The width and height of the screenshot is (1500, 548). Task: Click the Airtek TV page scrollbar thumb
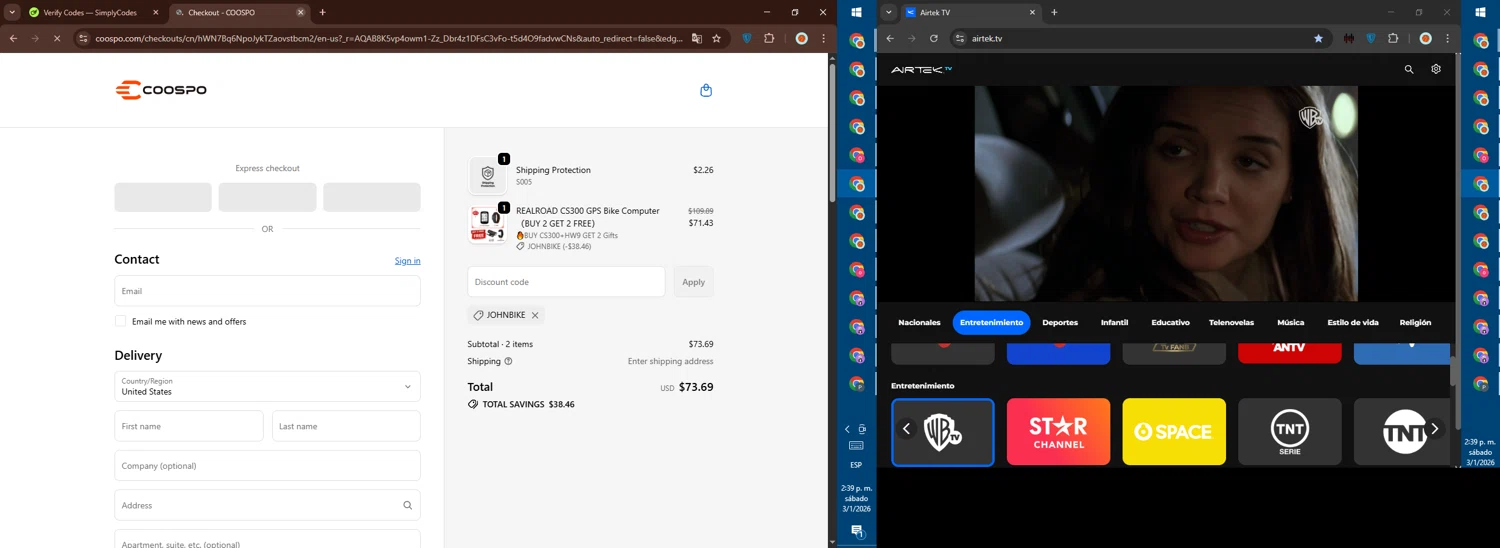1453,370
